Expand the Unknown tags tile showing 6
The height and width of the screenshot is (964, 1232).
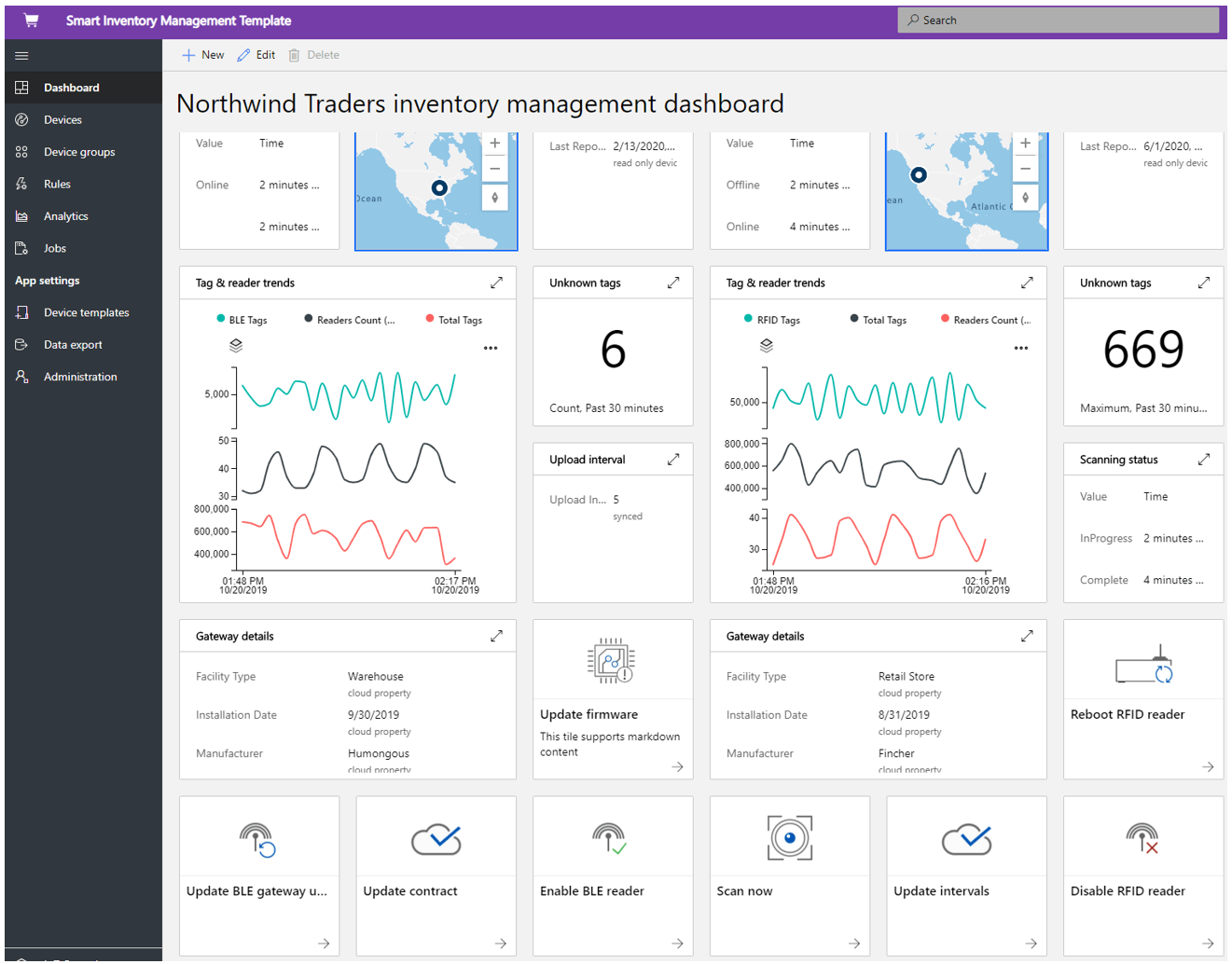click(673, 282)
